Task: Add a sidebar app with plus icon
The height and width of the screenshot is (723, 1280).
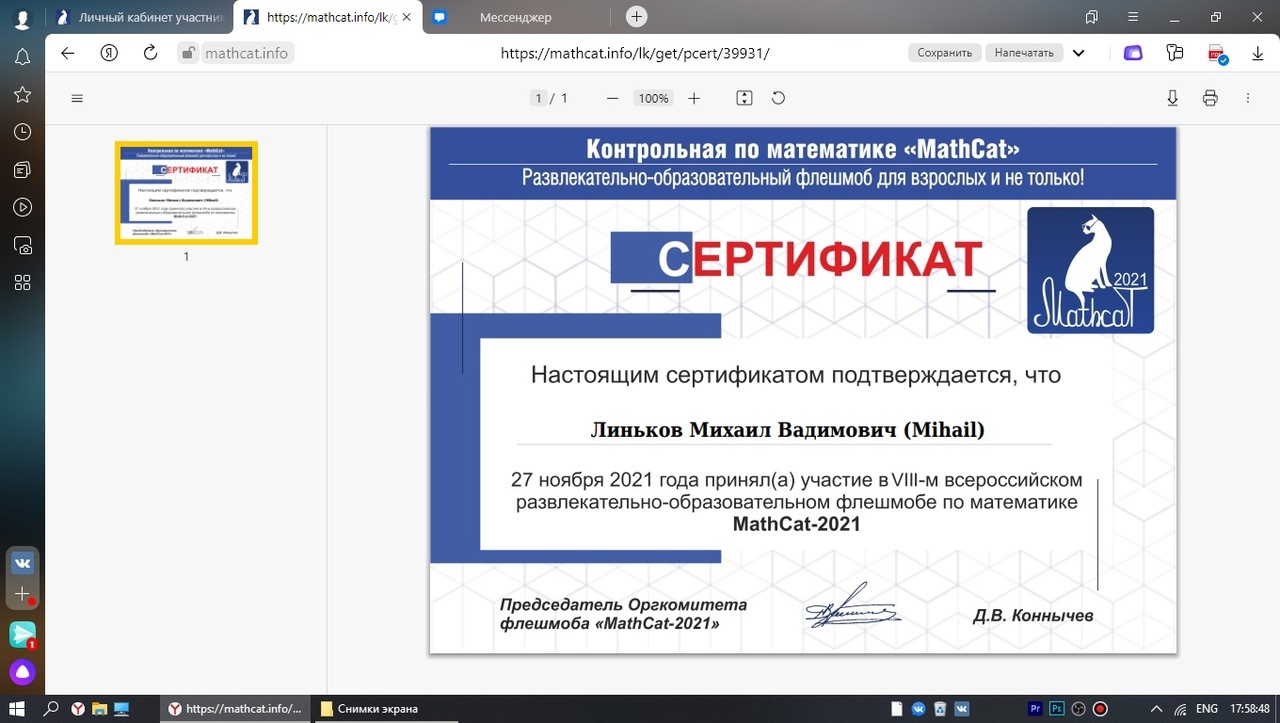Action: [x=22, y=594]
